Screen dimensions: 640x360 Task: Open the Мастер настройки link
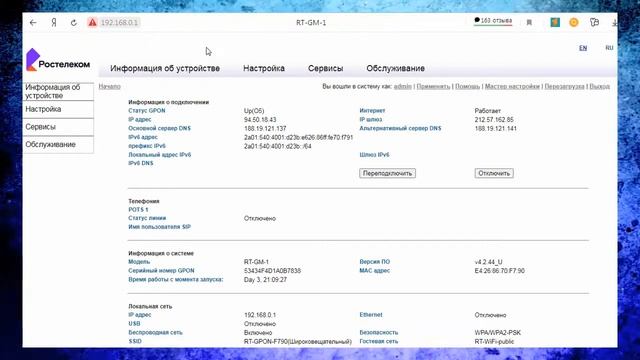(x=512, y=87)
